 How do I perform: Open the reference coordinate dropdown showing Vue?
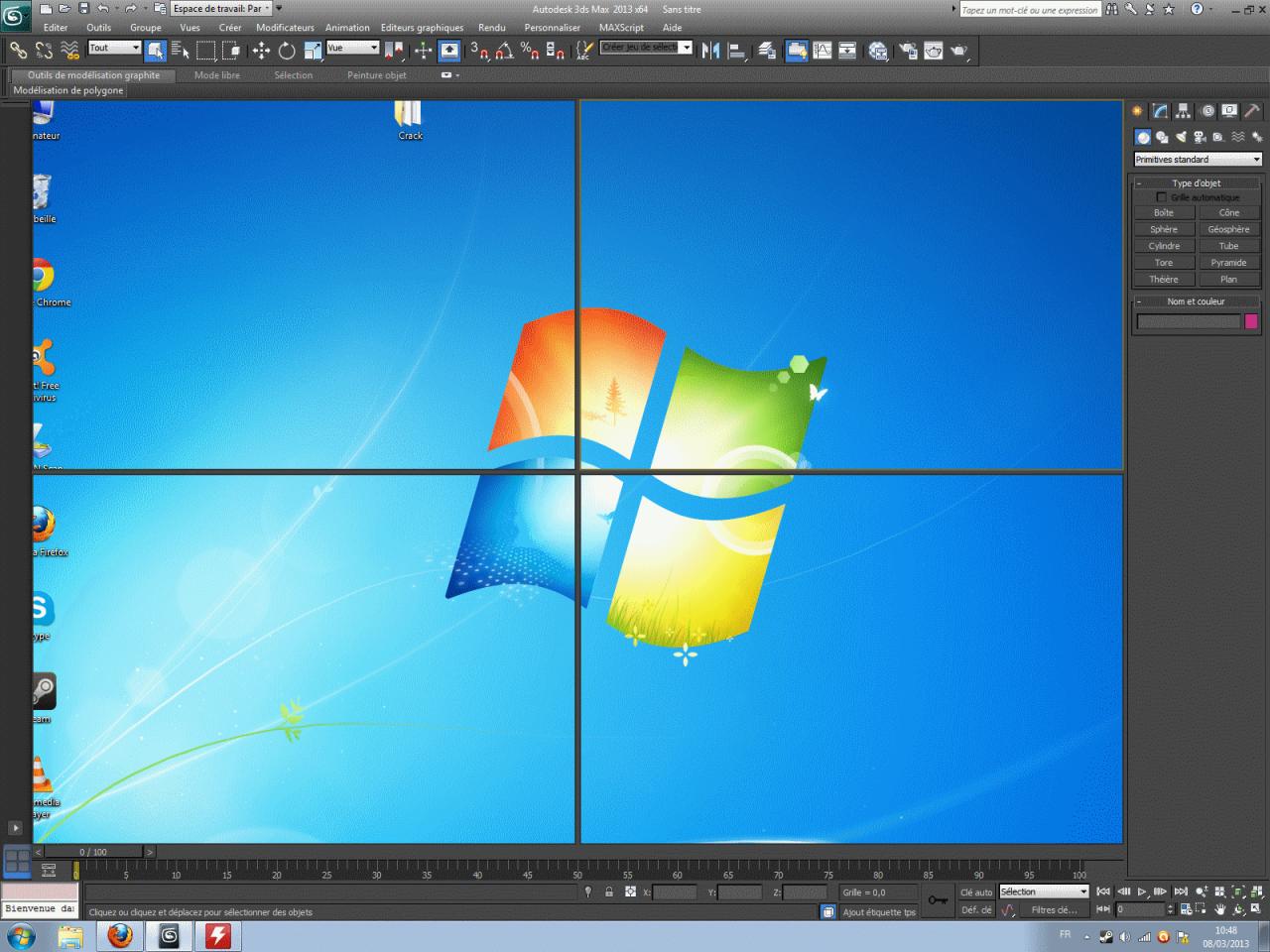point(353,48)
